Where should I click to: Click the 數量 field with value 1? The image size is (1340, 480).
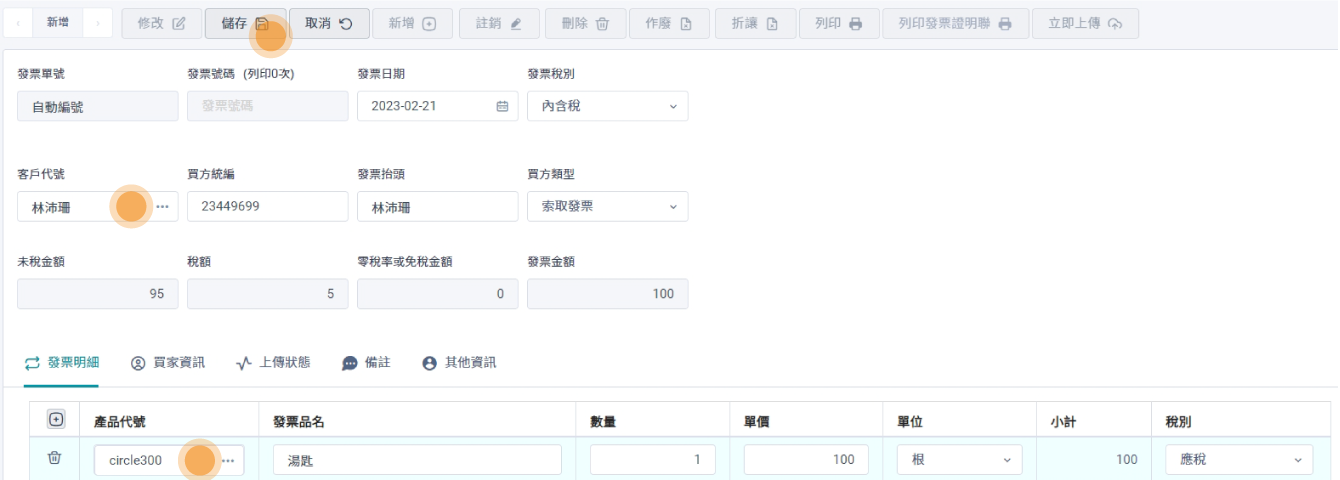click(x=652, y=460)
